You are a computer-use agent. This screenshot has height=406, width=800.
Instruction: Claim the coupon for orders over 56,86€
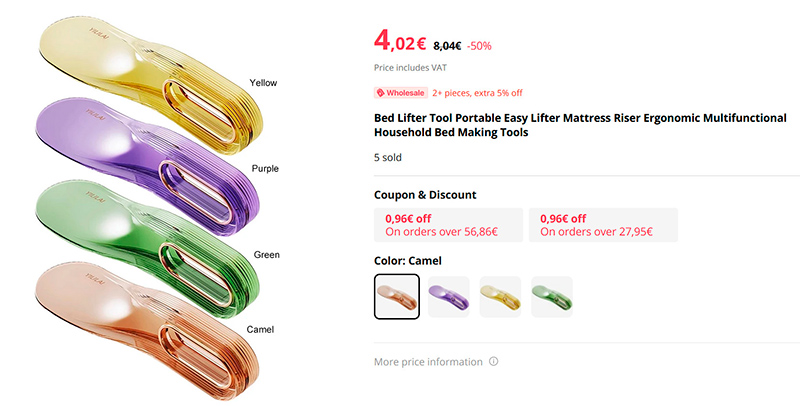click(448, 225)
